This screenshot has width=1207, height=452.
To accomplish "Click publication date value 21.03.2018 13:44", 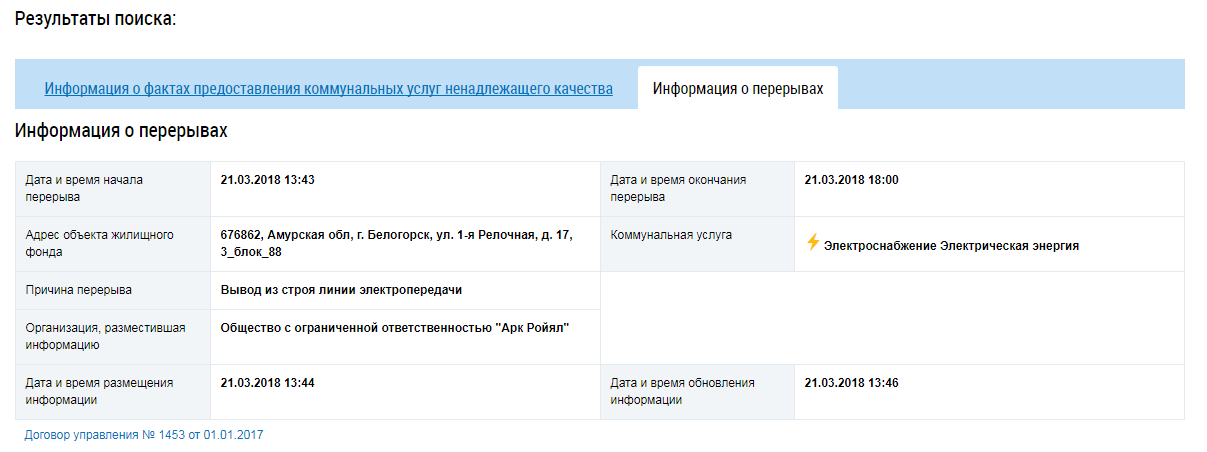I will [268, 383].
